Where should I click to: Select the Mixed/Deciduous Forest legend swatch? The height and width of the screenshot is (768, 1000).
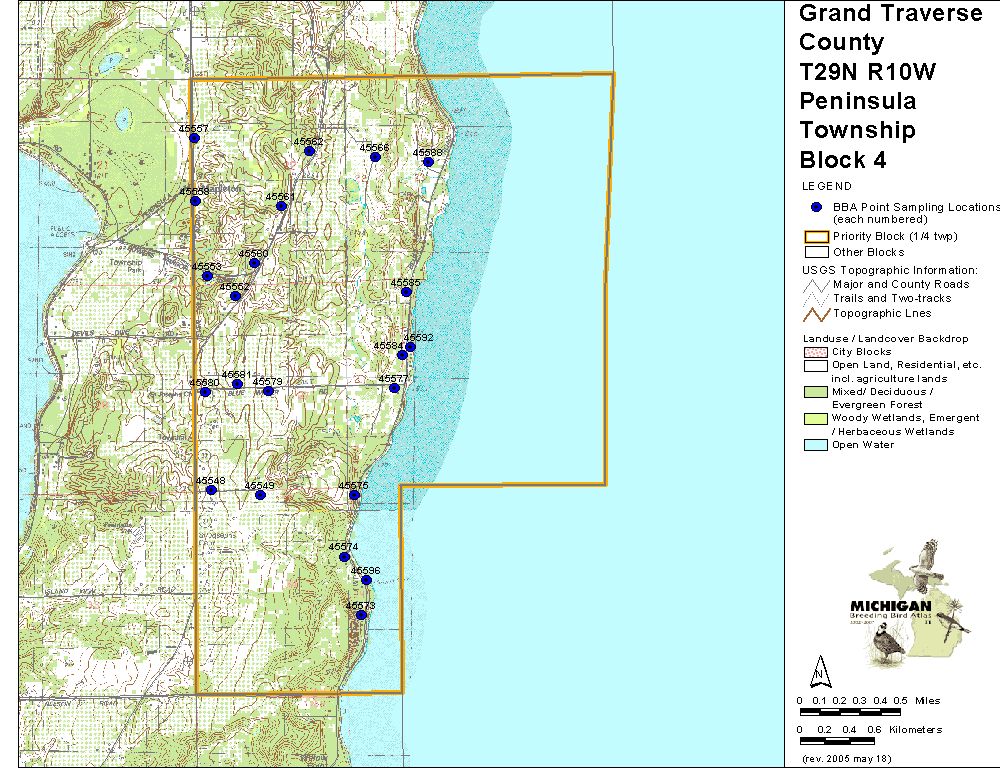click(817, 392)
